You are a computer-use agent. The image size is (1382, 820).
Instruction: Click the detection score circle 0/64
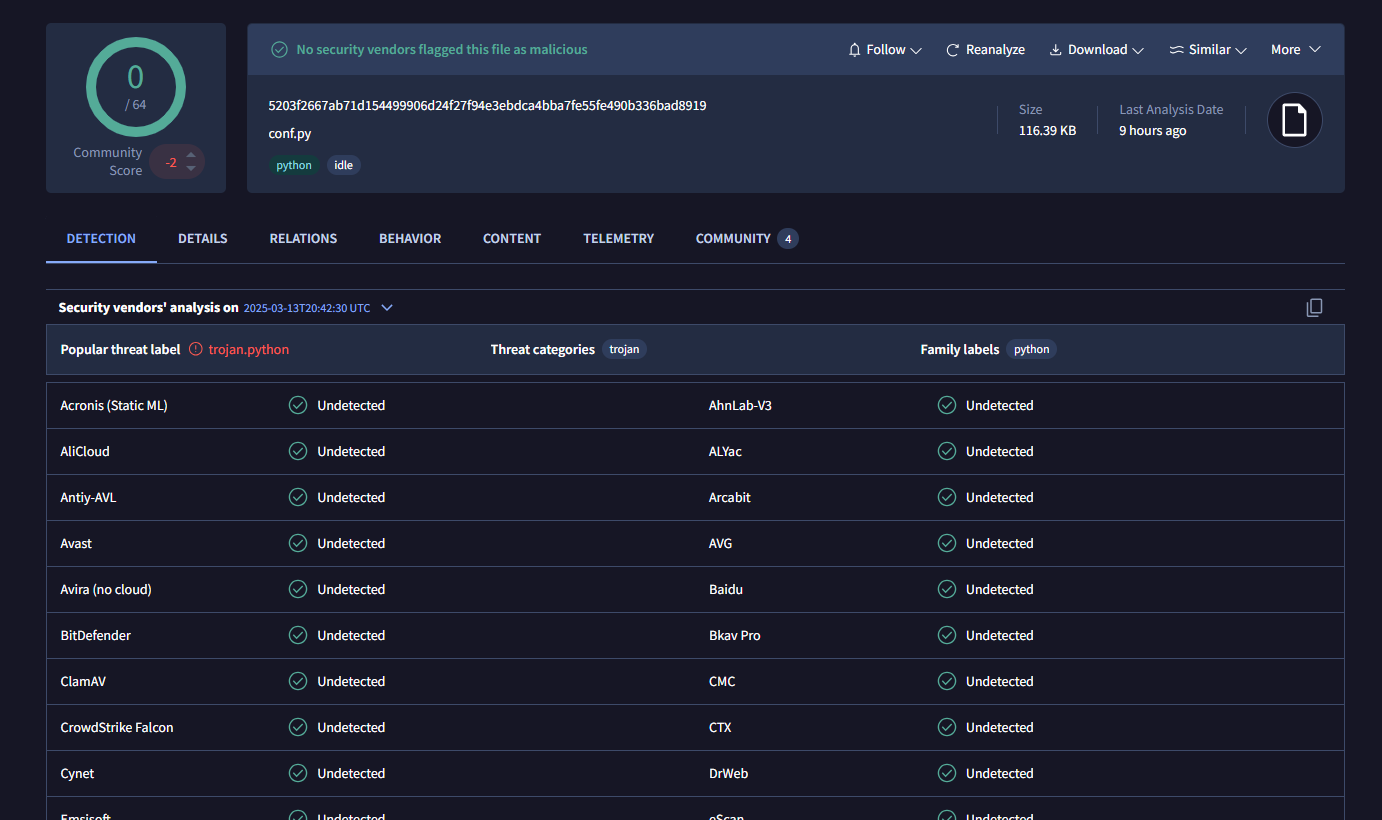[x=135, y=87]
